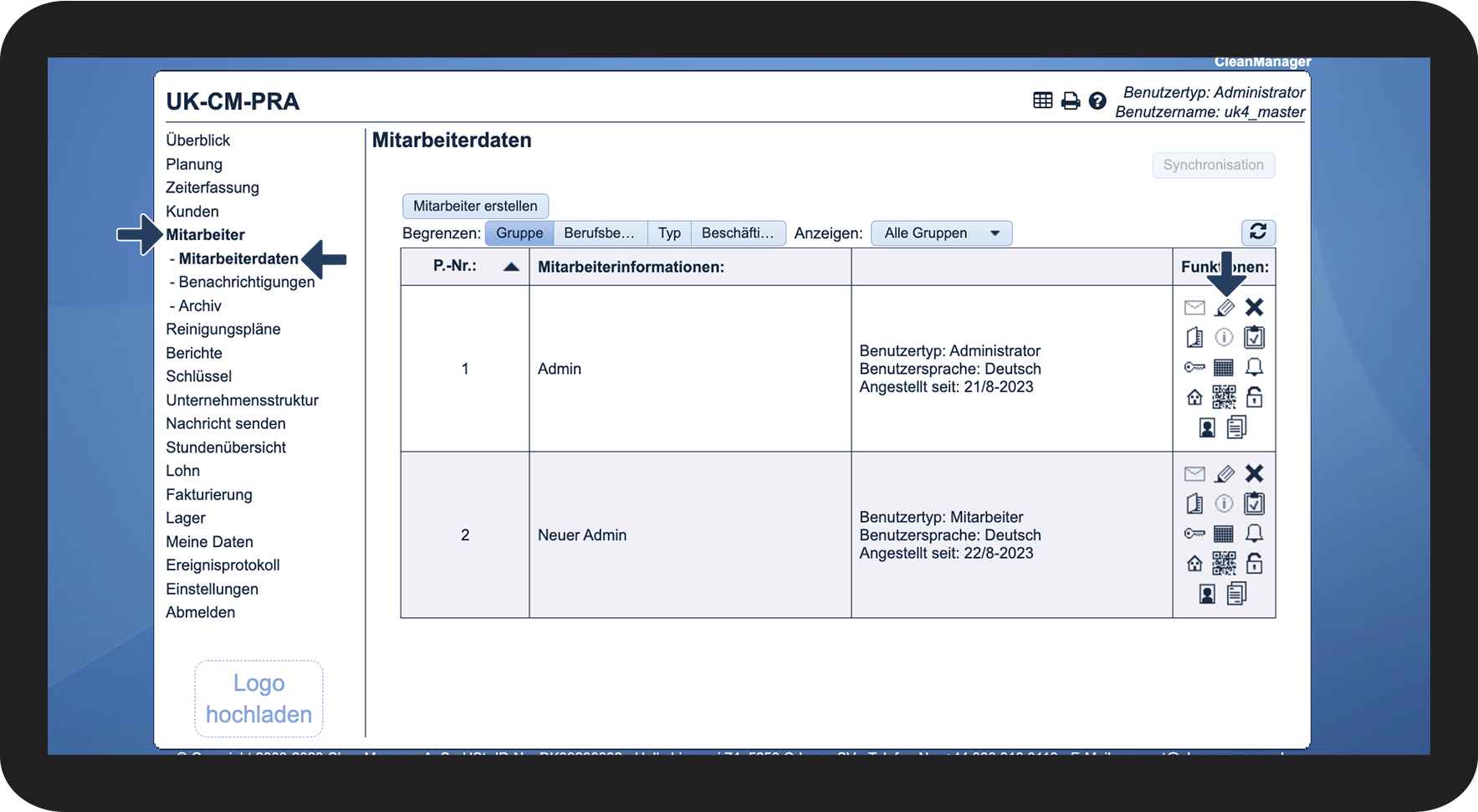
Task: Click unlocked padlock icon for Neuer Admin
Action: pos(1254,563)
